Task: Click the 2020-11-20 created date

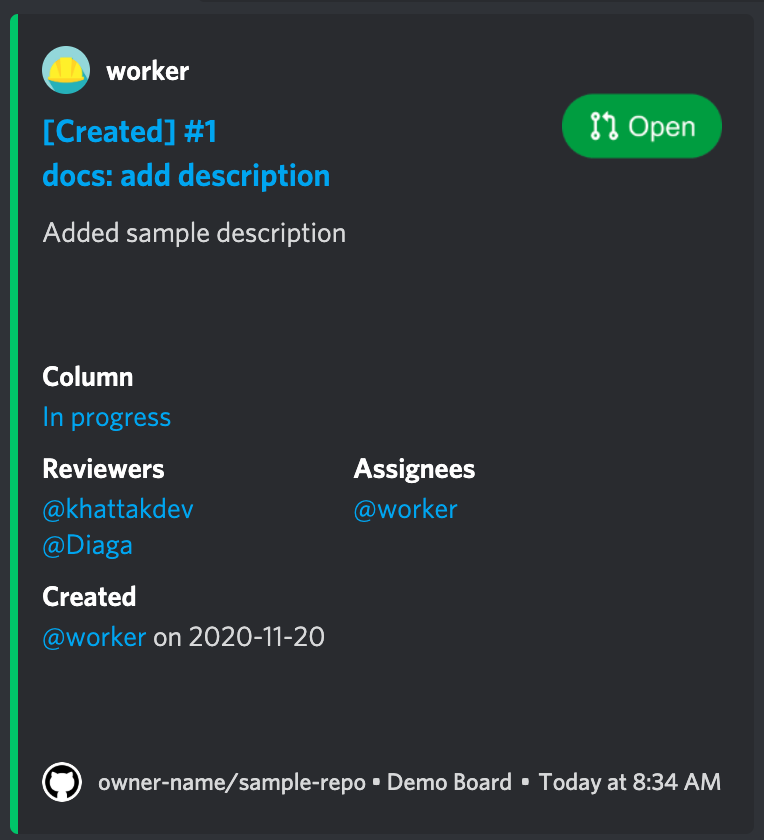Action: [x=257, y=637]
